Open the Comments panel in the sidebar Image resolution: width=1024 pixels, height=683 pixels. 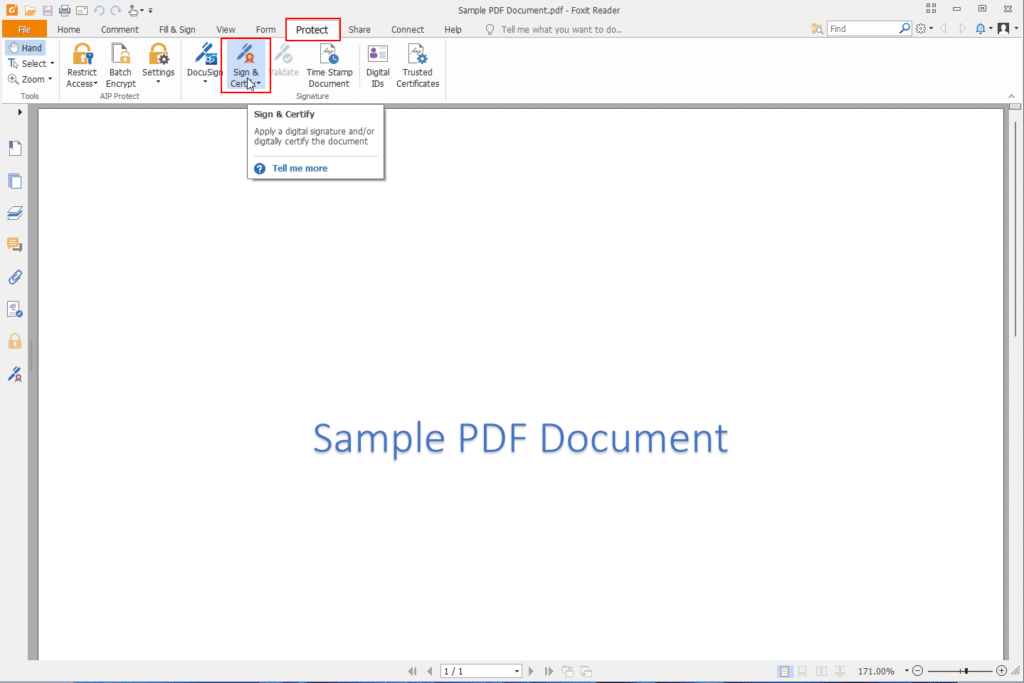point(15,245)
